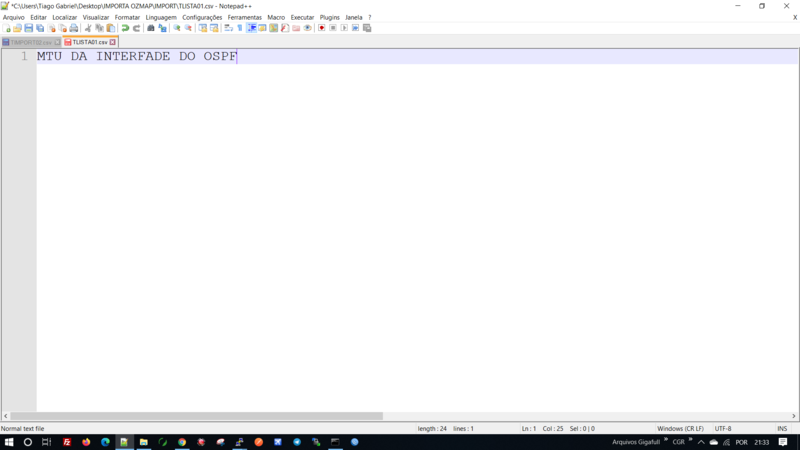
Task: Click the user-defined language icon
Action: [262, 28]
